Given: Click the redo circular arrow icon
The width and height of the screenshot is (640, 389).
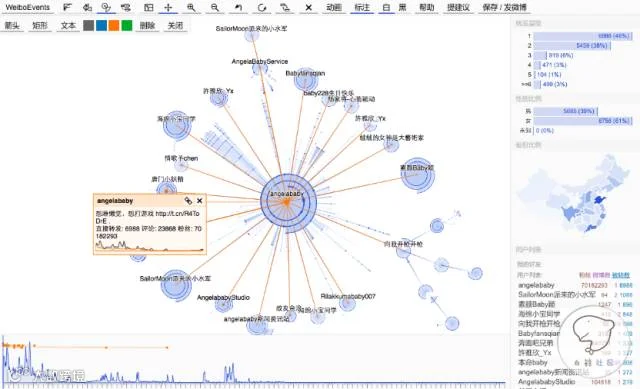Looking at the screenshot, I should click(262, 7).
